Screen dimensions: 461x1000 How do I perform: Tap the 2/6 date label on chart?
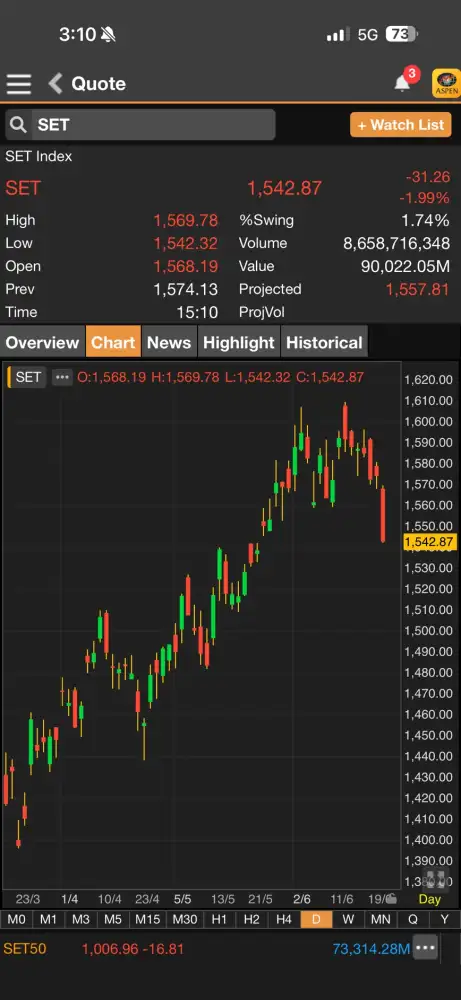(x=302, y=899)
